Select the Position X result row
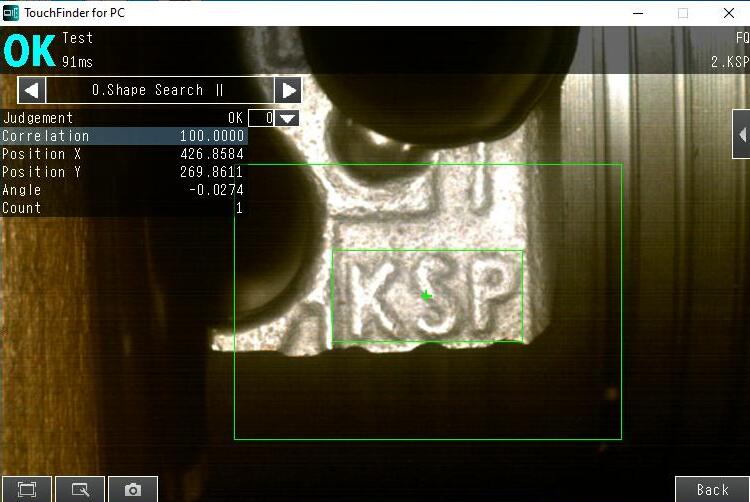Image resolution: width=750 pixels, height=502 pixels. [122, 154]
